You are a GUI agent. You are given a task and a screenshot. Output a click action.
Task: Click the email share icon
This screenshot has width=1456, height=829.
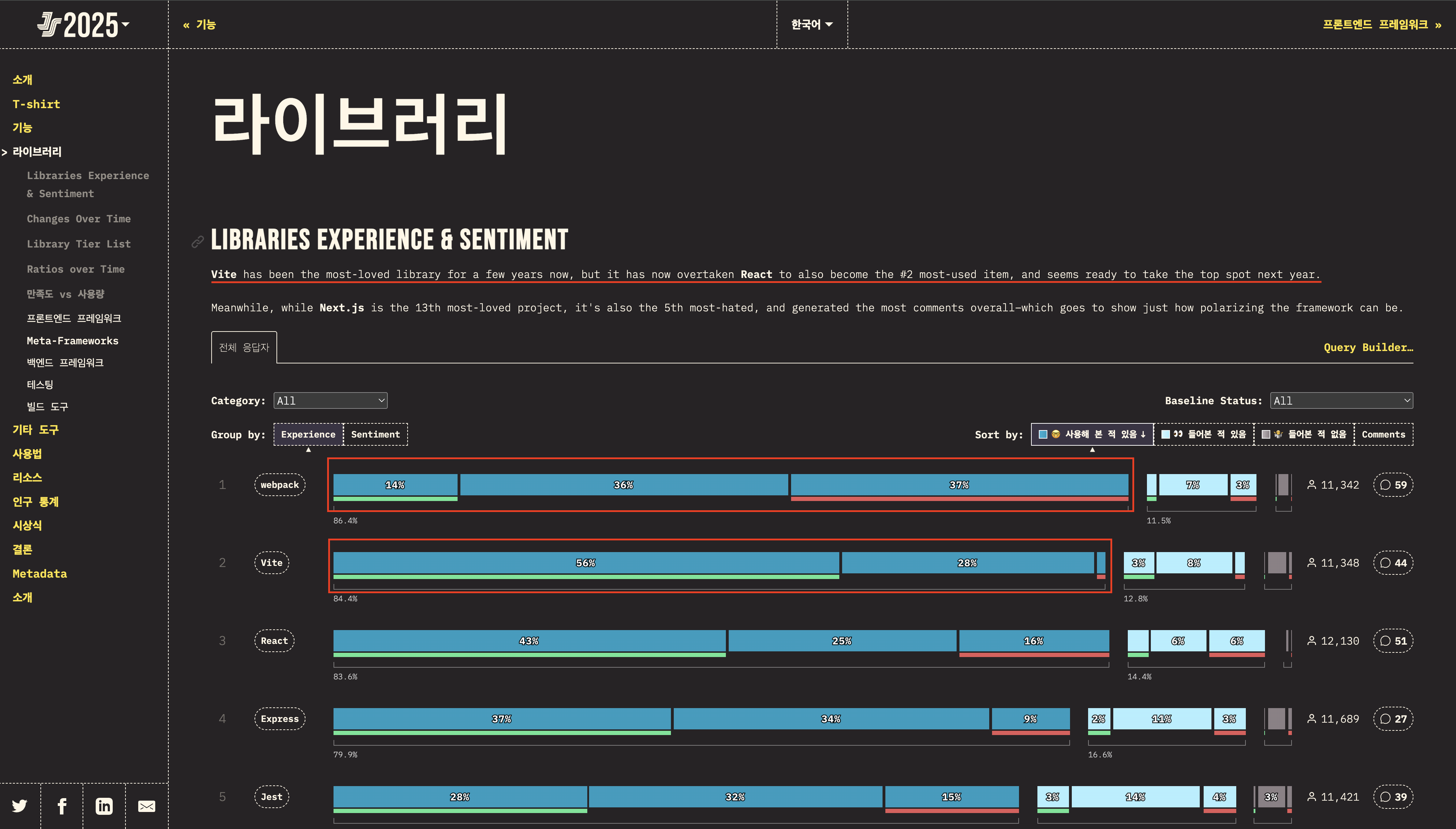pos(147,806)
